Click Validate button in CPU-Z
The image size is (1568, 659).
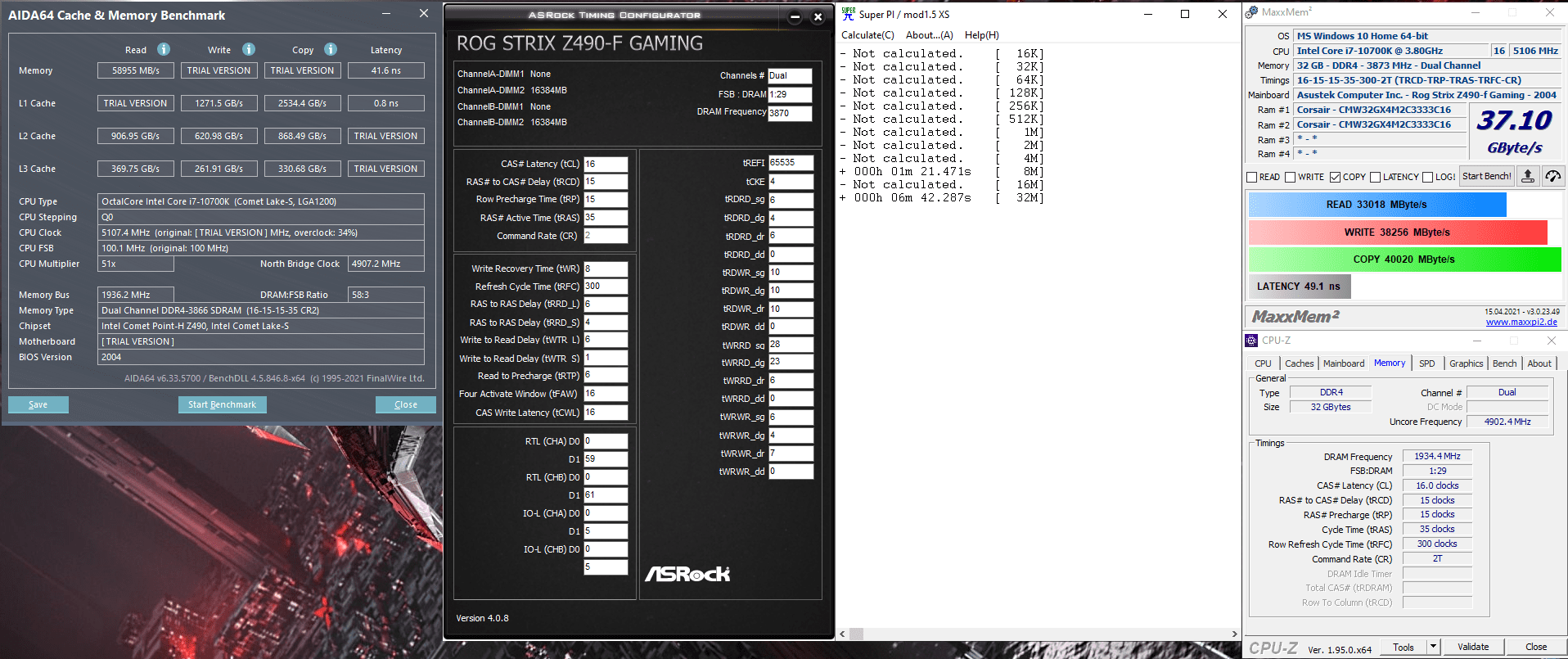pos(1473,647)
